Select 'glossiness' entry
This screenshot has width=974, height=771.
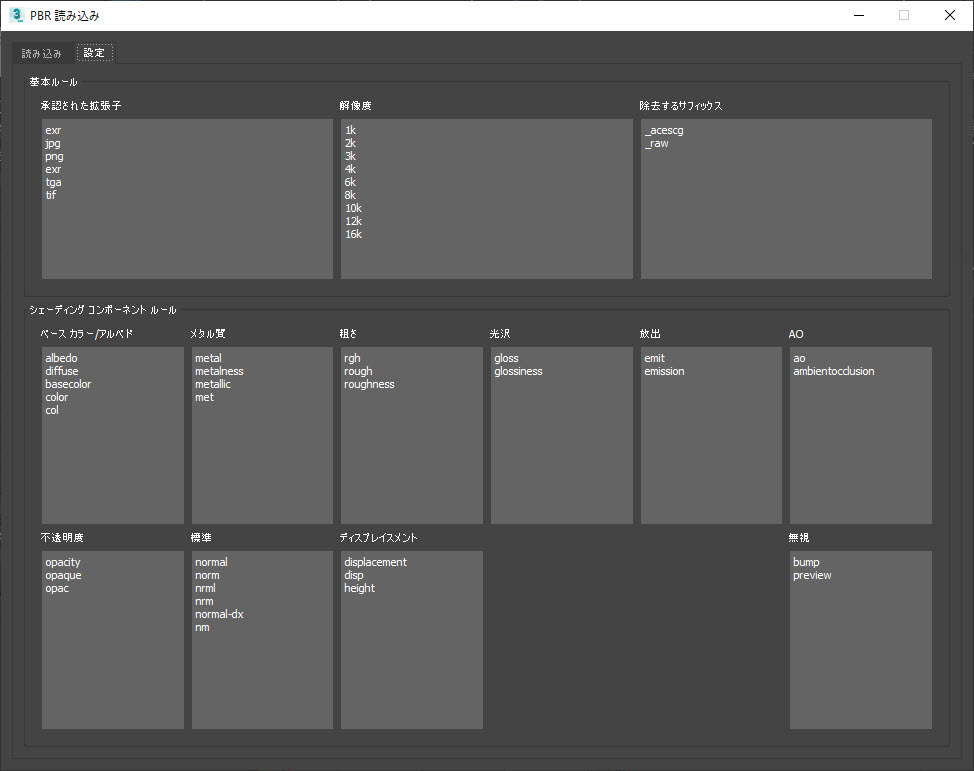(x=518, y=372)
